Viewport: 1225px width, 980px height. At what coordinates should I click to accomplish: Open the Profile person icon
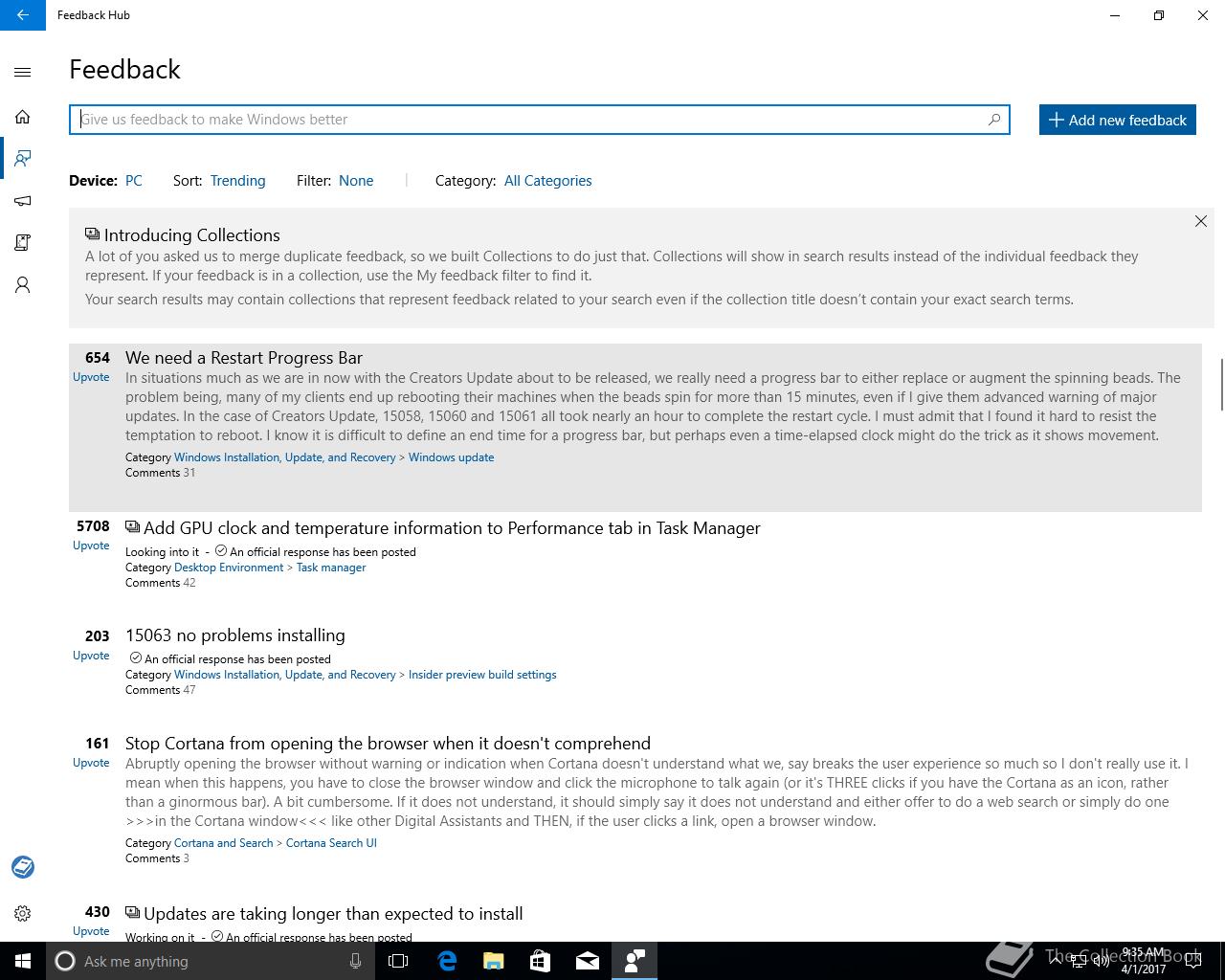(23, 285)
